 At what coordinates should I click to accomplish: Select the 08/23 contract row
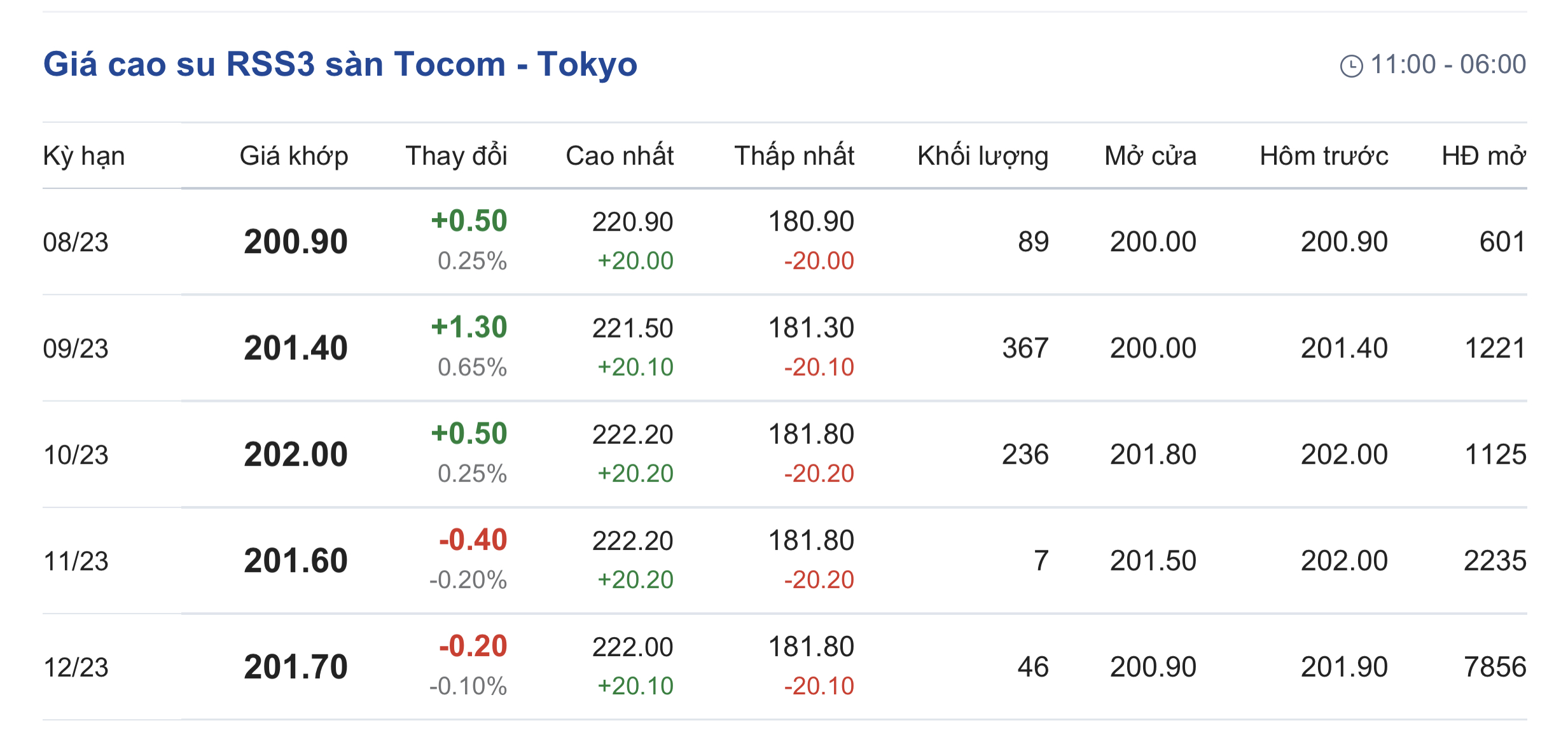point(784,242)
